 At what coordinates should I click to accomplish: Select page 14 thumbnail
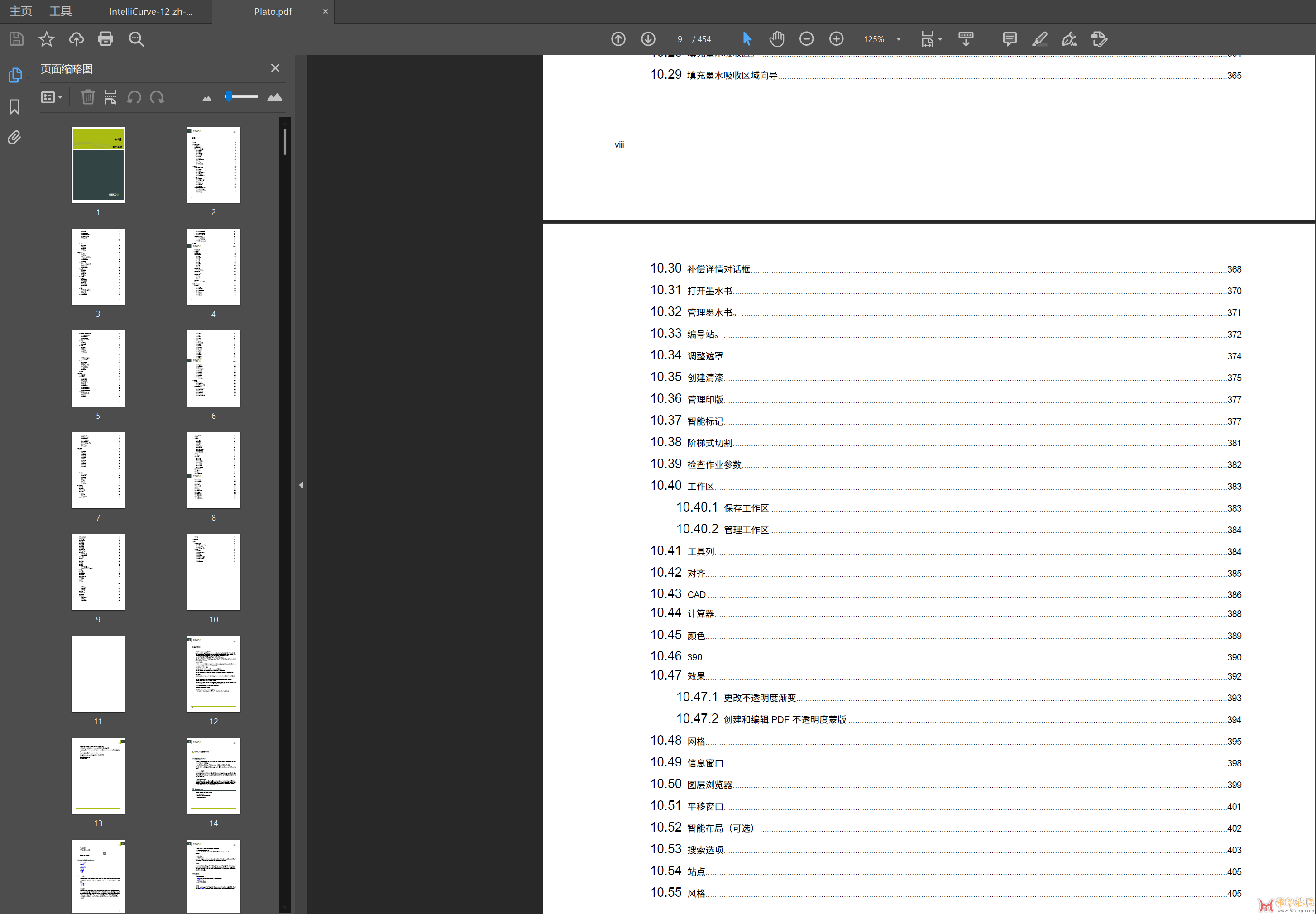point(214,776)
